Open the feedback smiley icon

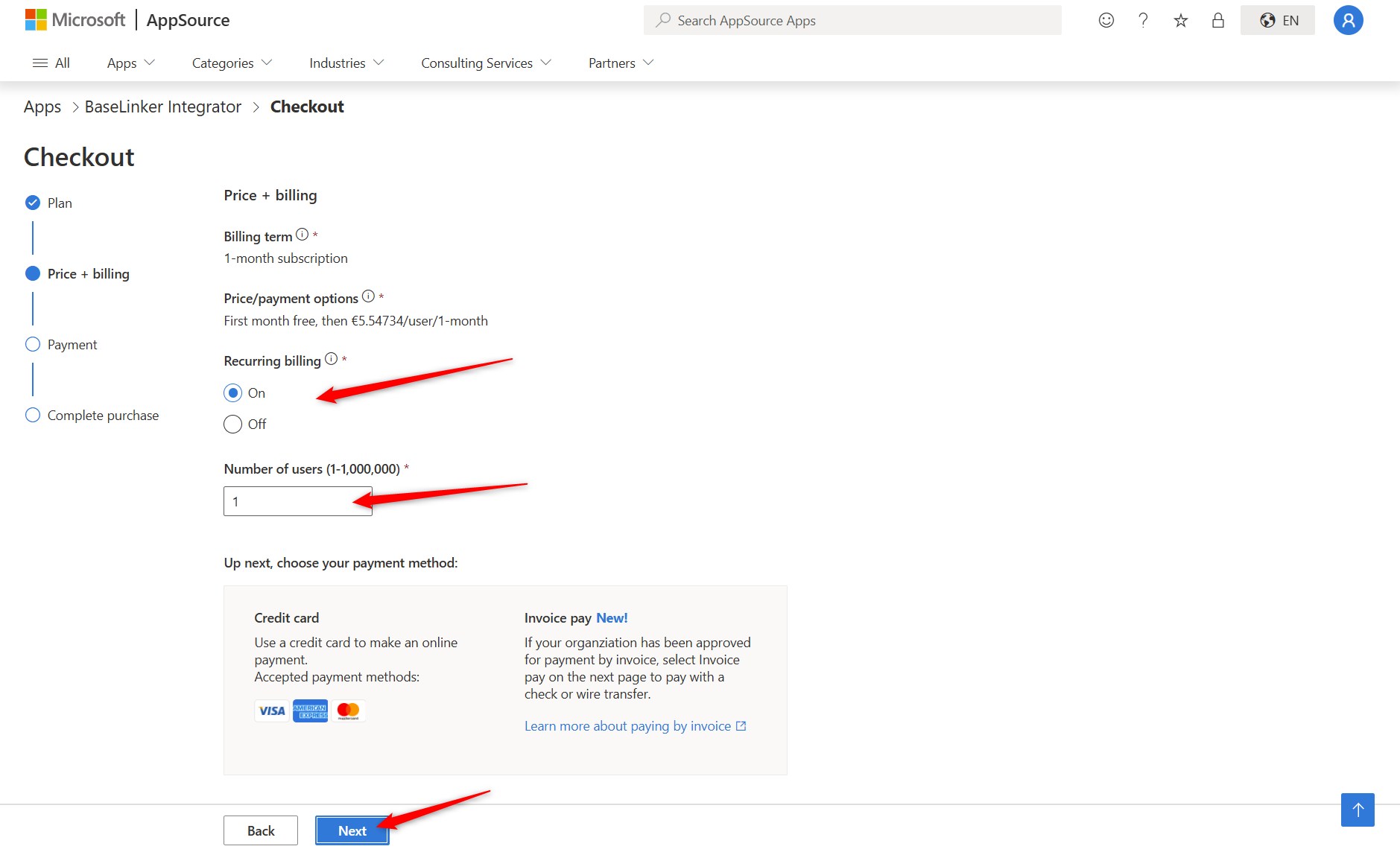[x=1106, y=20]
